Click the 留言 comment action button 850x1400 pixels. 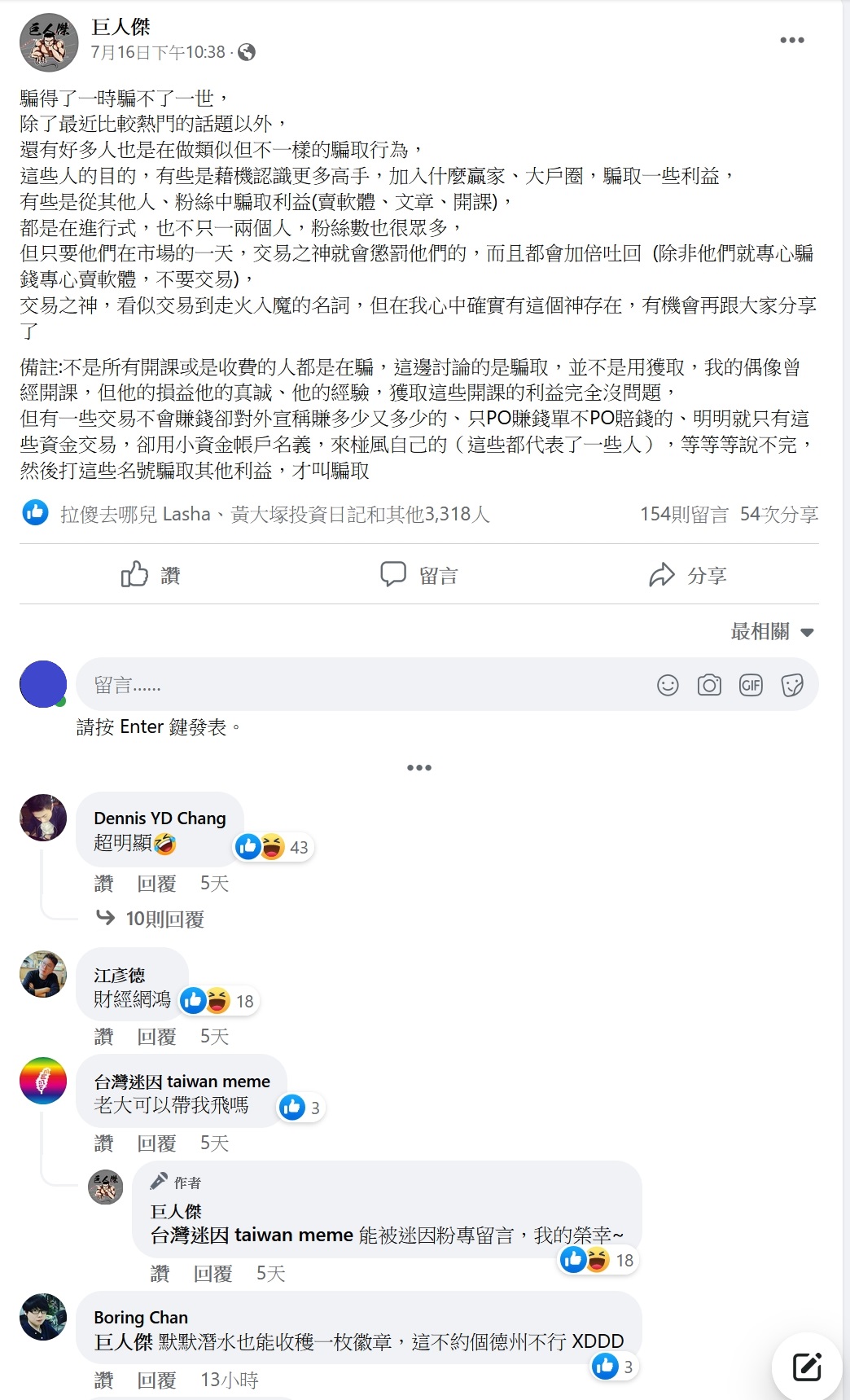point(419,575)
